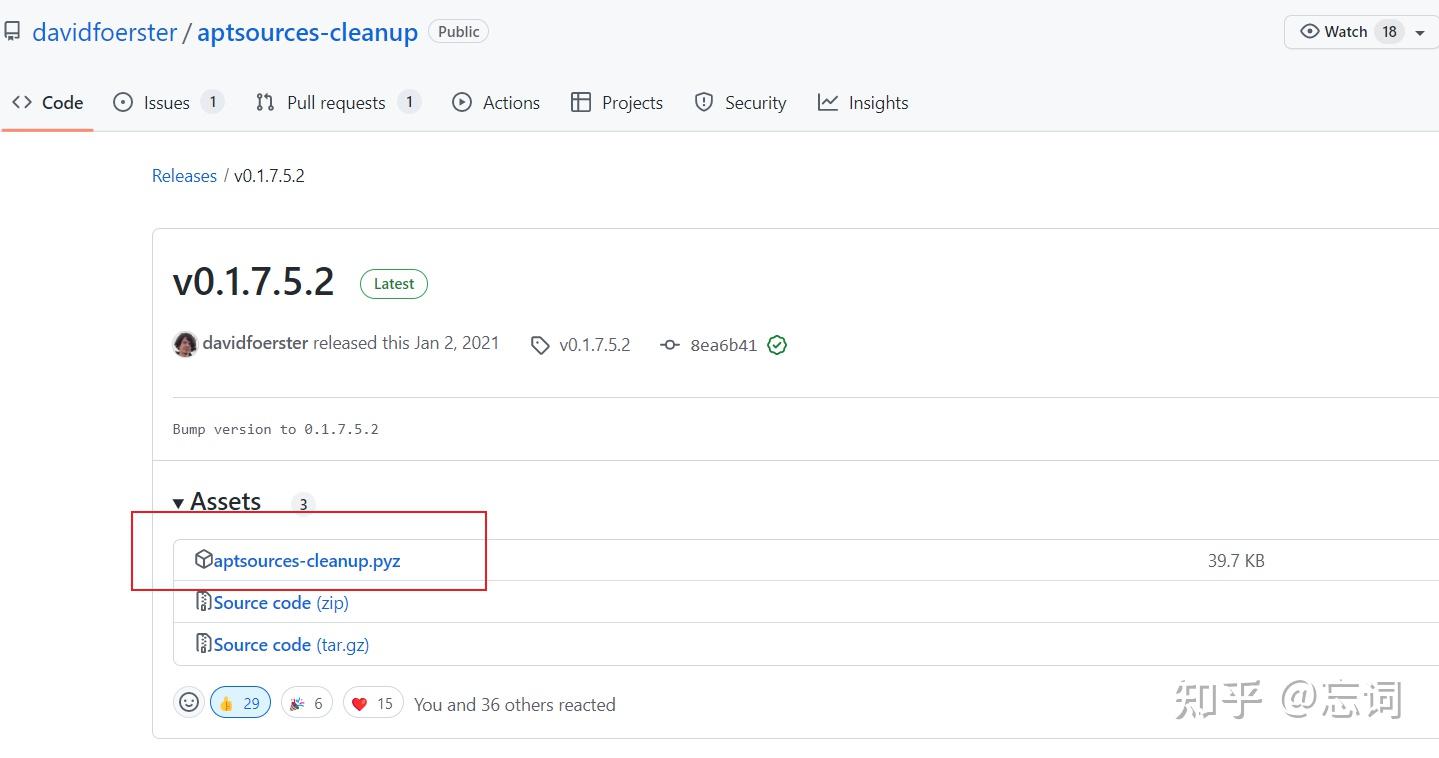Open the davidfoerster author link

coord(256,343)
